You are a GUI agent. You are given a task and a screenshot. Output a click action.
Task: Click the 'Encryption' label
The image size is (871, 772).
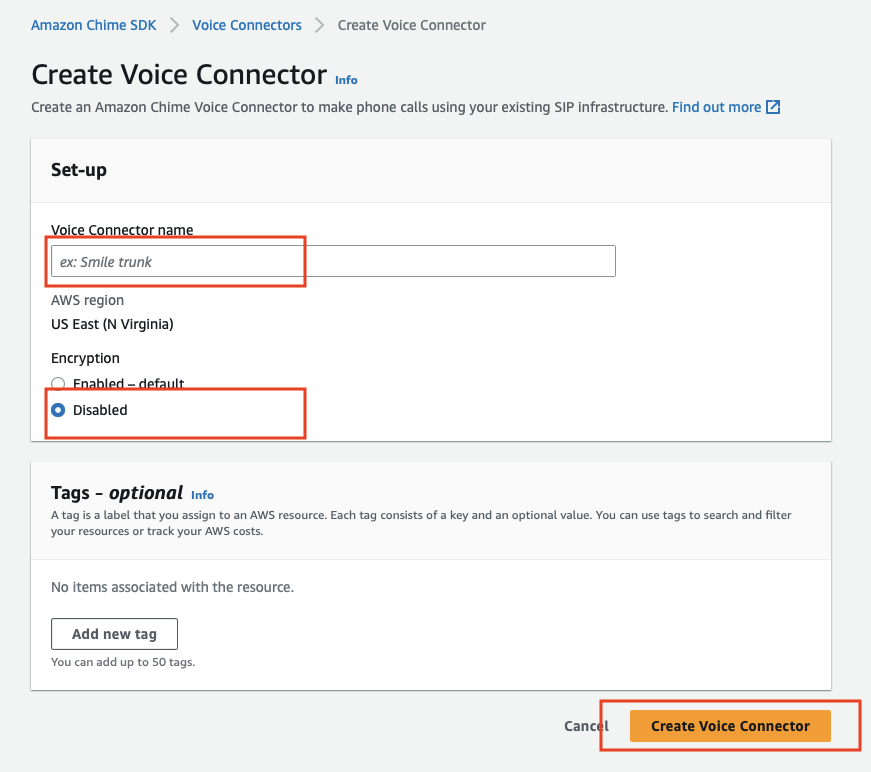coord(85,358)
